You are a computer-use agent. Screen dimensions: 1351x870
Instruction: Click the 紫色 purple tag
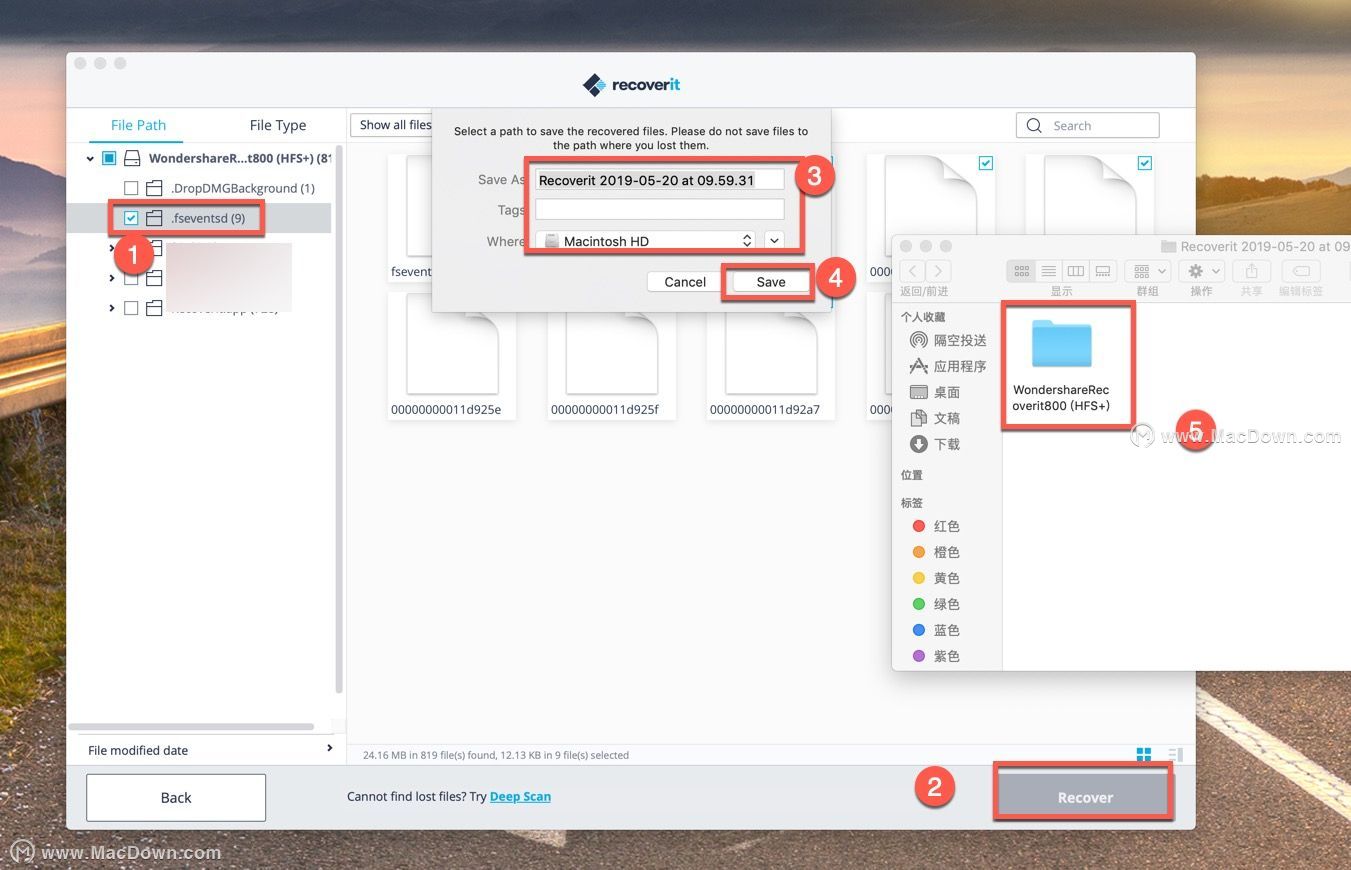(936, 656)
